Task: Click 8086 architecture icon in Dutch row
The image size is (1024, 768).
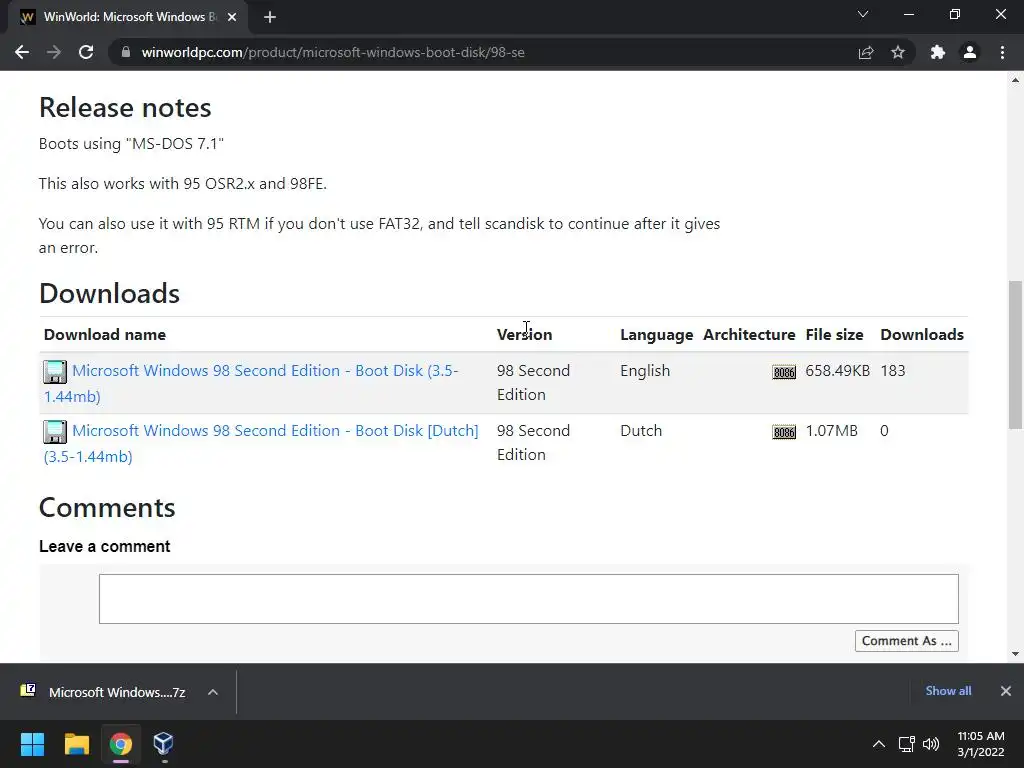Action: [x=784, y=432]
